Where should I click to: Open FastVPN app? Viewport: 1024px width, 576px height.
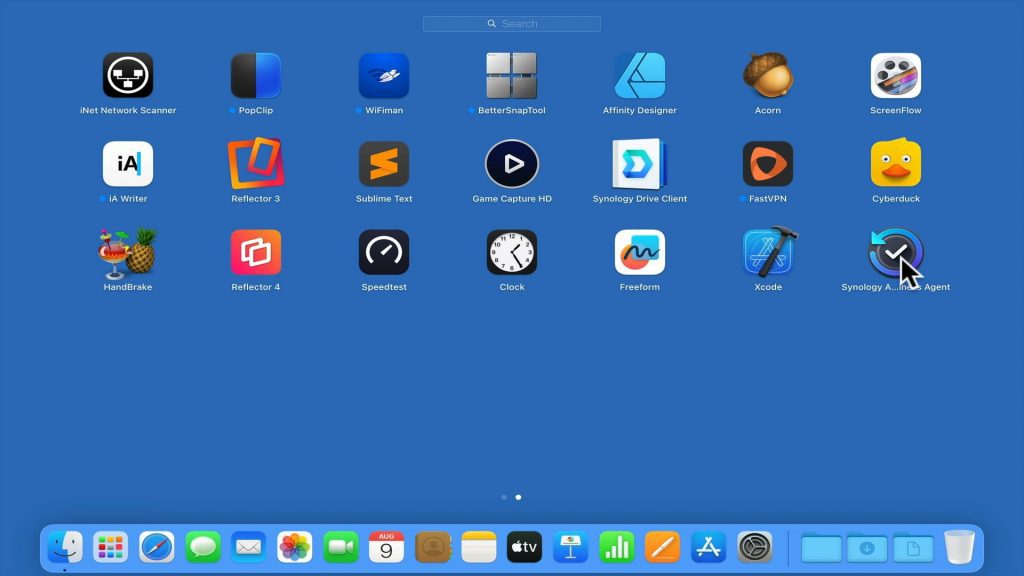[x=768, y=164]
